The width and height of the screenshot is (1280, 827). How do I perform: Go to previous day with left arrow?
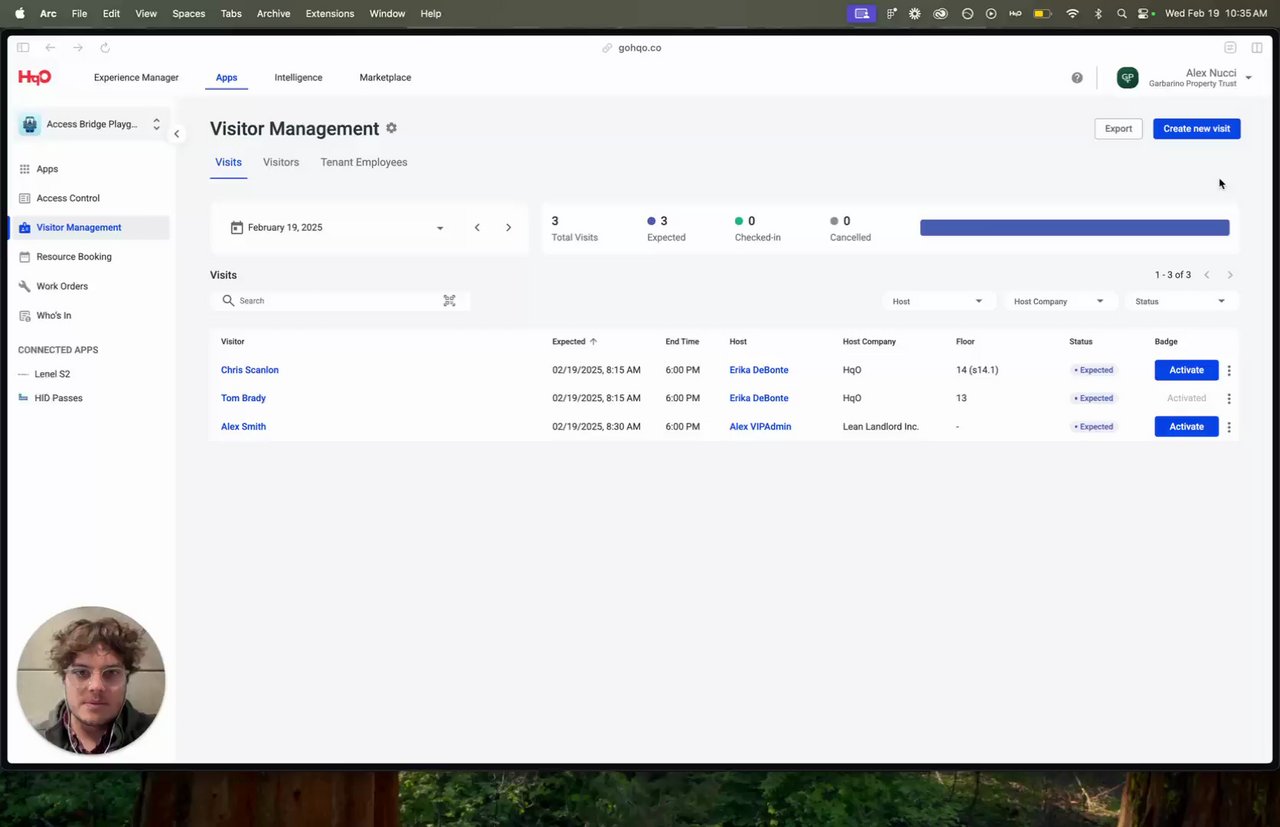(x=477, y=228)
